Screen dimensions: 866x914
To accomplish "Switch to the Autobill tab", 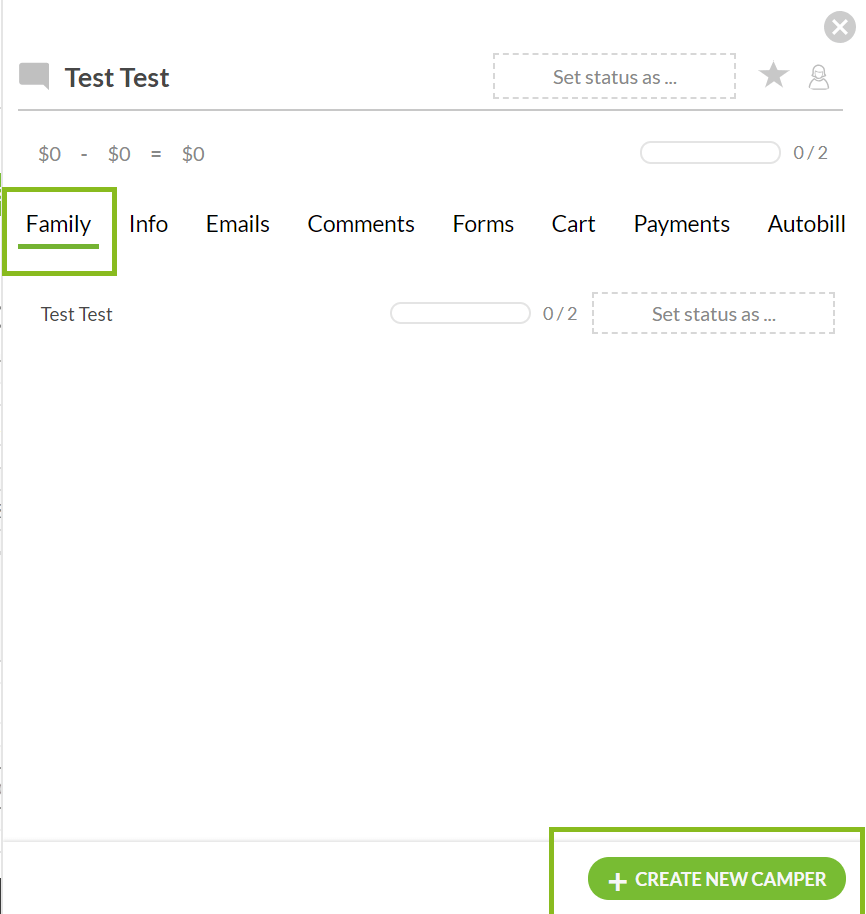I will point(806,224).
